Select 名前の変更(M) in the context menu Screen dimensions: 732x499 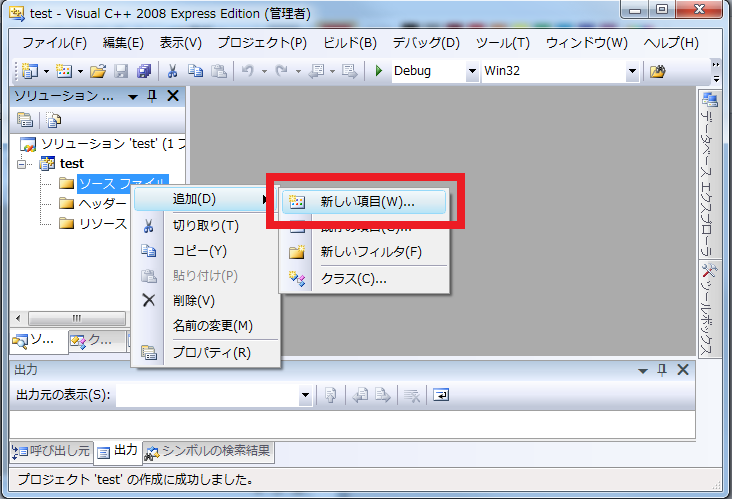tap(205, 326)
